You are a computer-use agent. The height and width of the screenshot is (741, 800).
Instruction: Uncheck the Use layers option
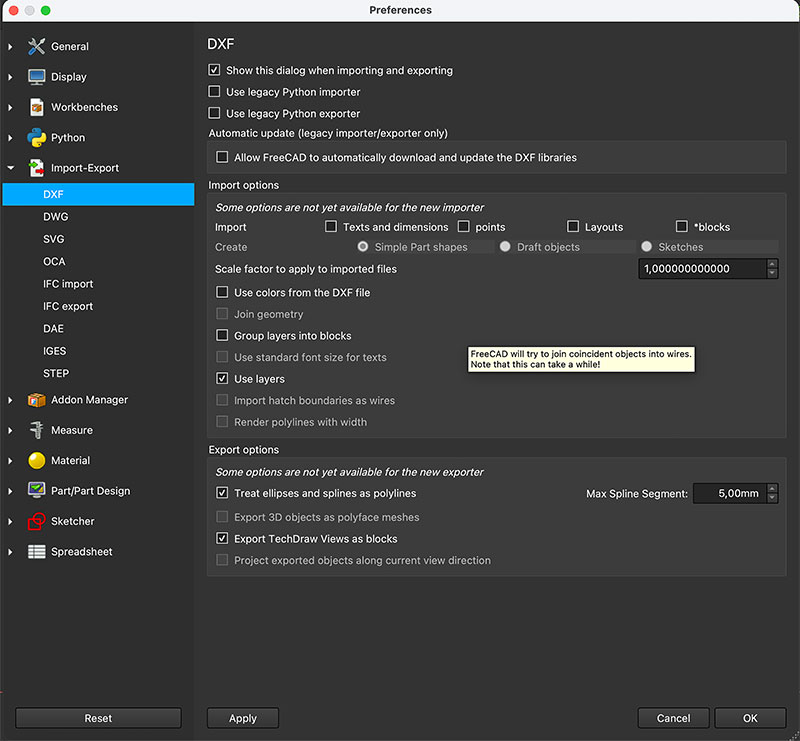222,379
